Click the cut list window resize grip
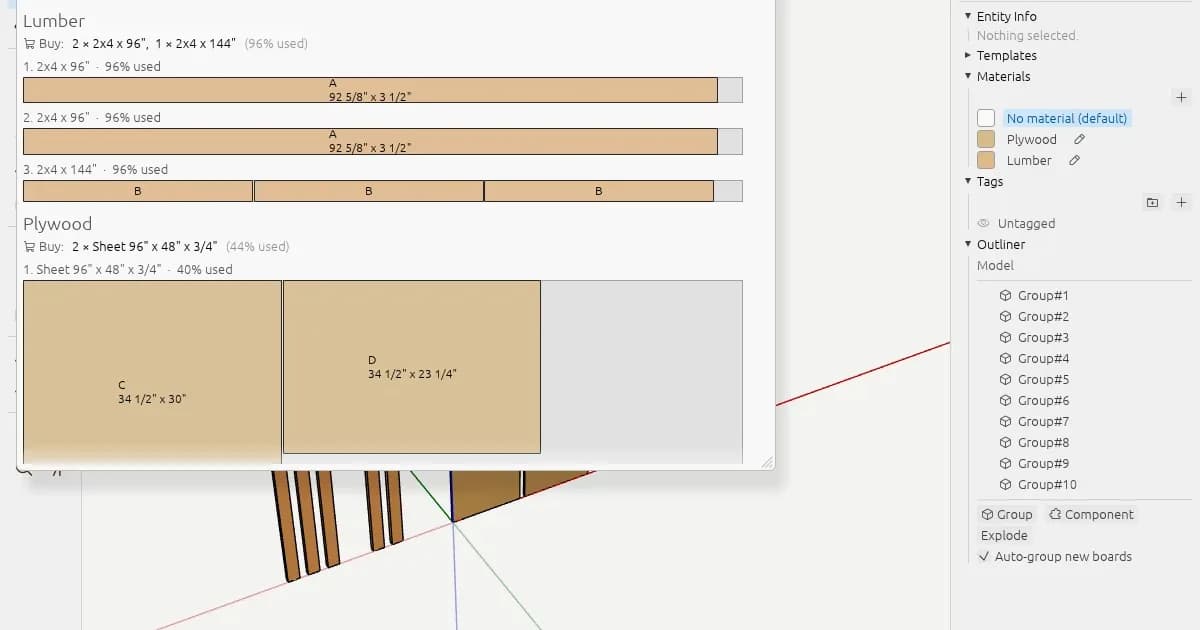 click(x=767, y=462)
